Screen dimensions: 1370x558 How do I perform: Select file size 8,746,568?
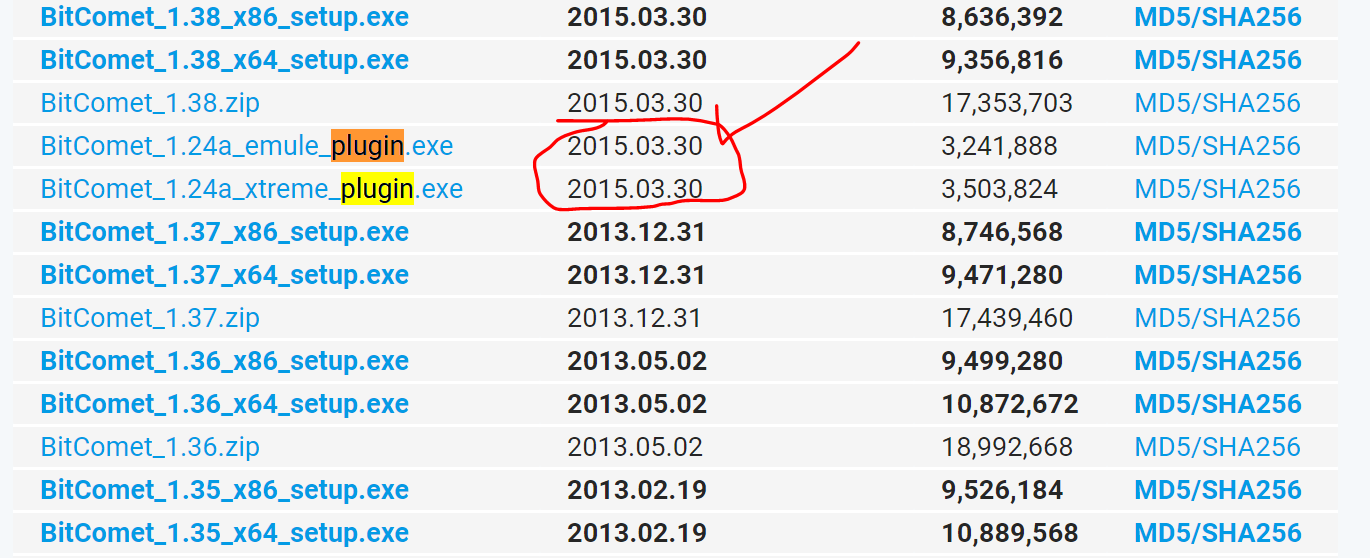(1002, 232)
